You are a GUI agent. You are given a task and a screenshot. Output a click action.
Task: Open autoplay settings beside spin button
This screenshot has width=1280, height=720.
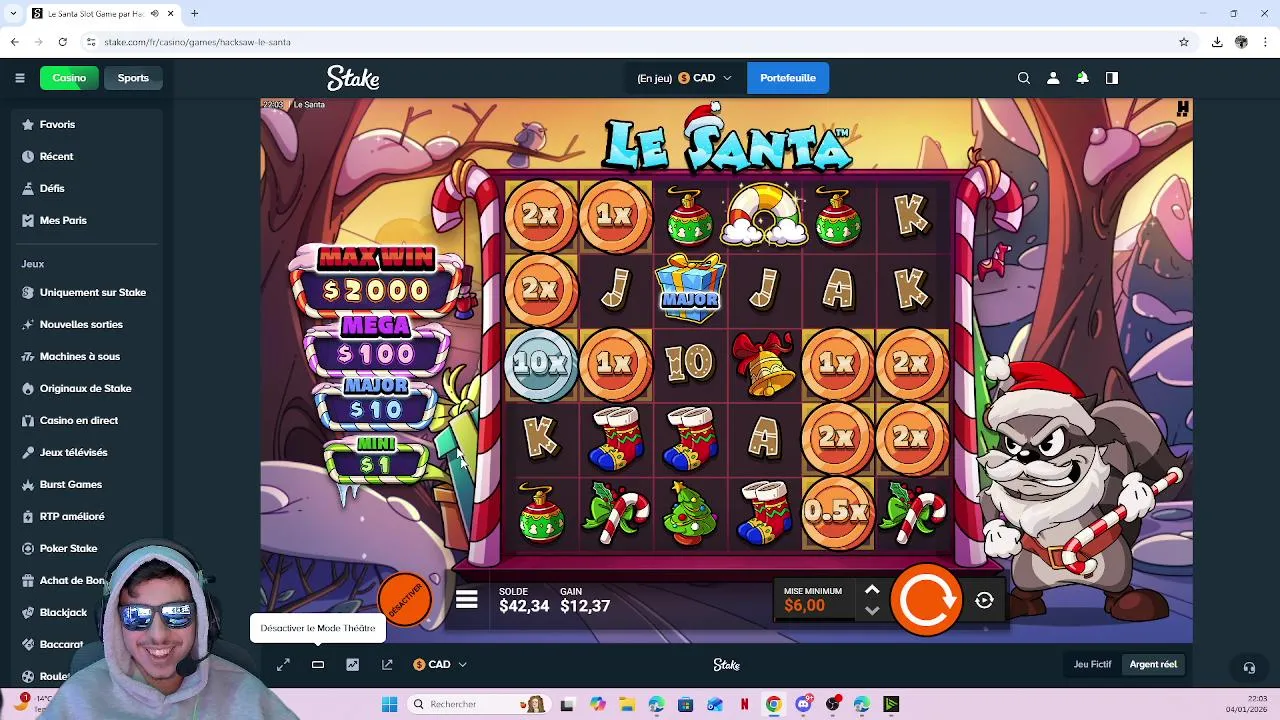coord(984,600)
